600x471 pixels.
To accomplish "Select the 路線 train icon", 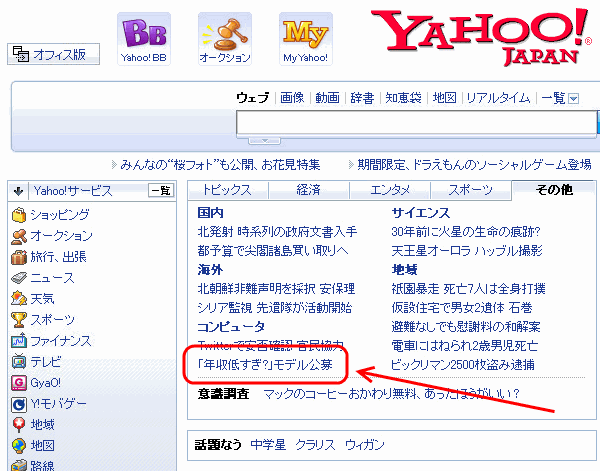I will pyautogui.click(x=19, y=465).
